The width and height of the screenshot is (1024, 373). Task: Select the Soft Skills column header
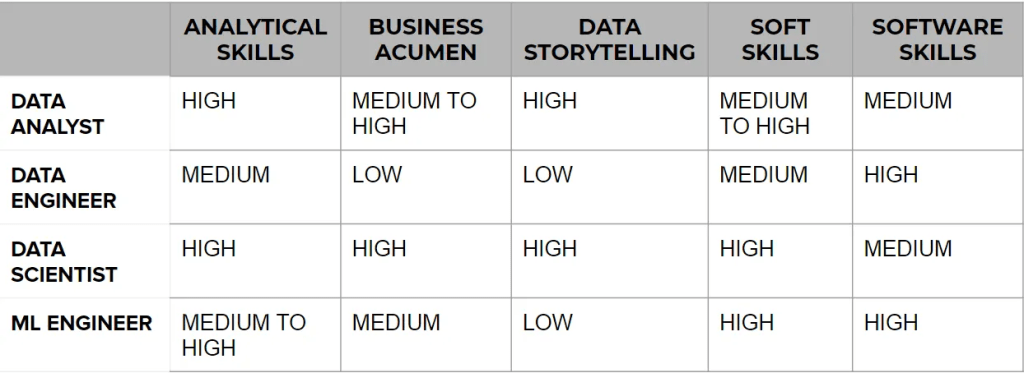pos(780,39)
